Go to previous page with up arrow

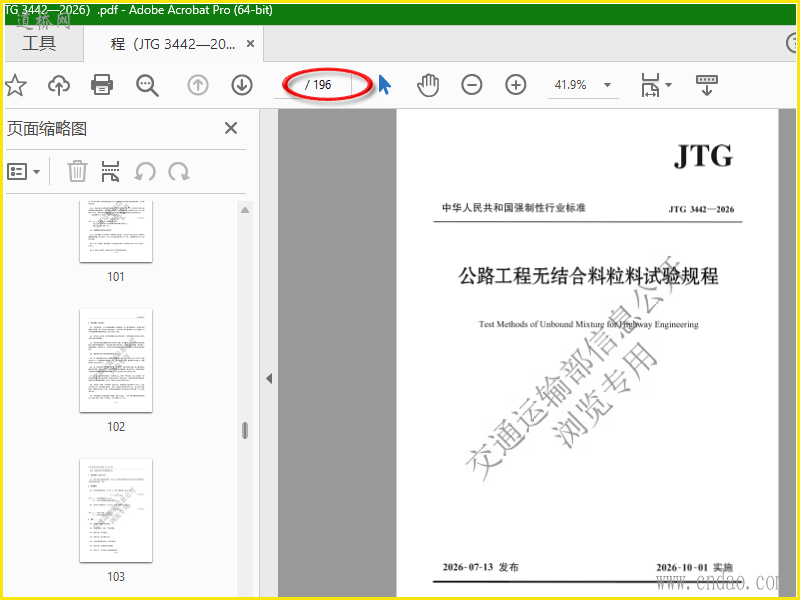(x=198, y=85)
